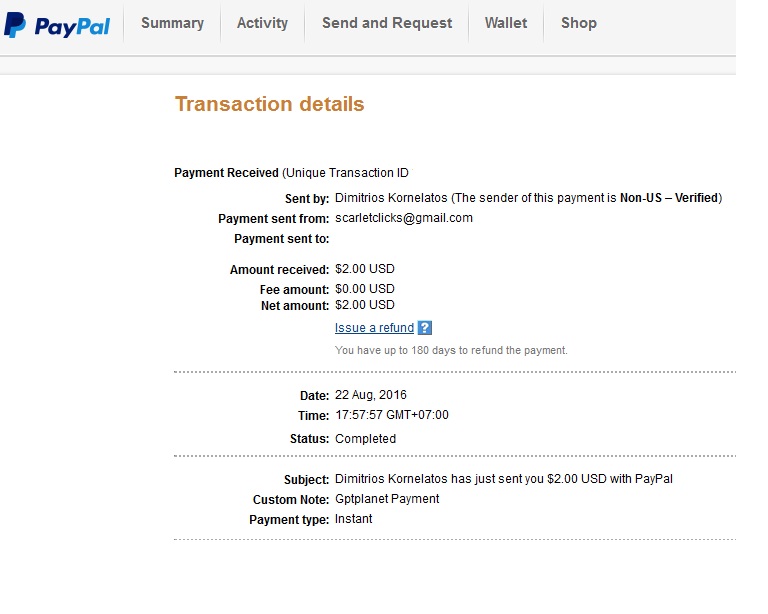Viewport: 768px width, 614px height.
Task: Click the $0.00 USD fee amount
Action: [365, 289]
